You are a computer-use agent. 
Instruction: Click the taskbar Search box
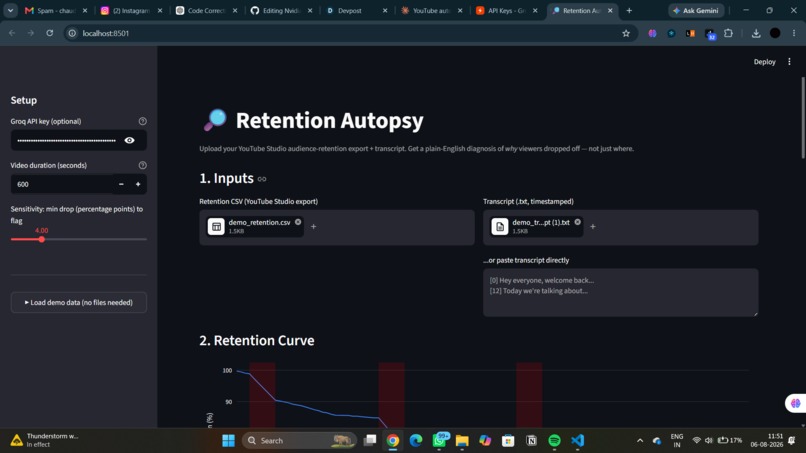pos(300,441)
